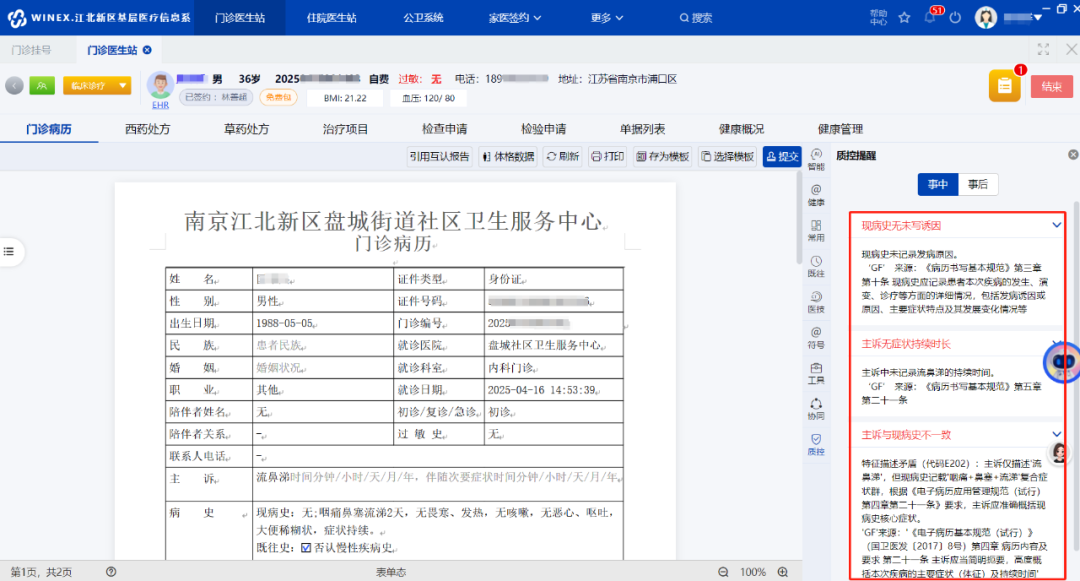Collapse the 主诉与现病史不一致 item

pos(1057,434)
